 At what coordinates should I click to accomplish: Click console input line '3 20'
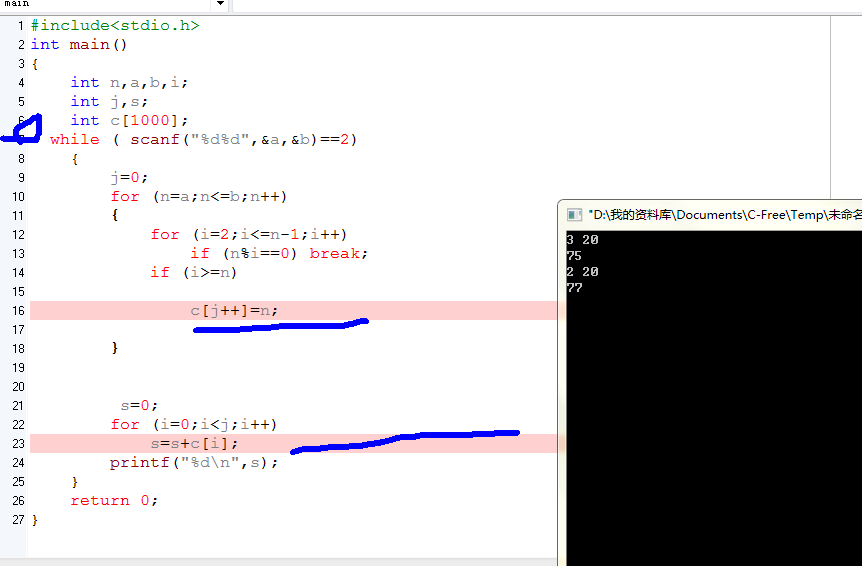(x=582, y=240)
